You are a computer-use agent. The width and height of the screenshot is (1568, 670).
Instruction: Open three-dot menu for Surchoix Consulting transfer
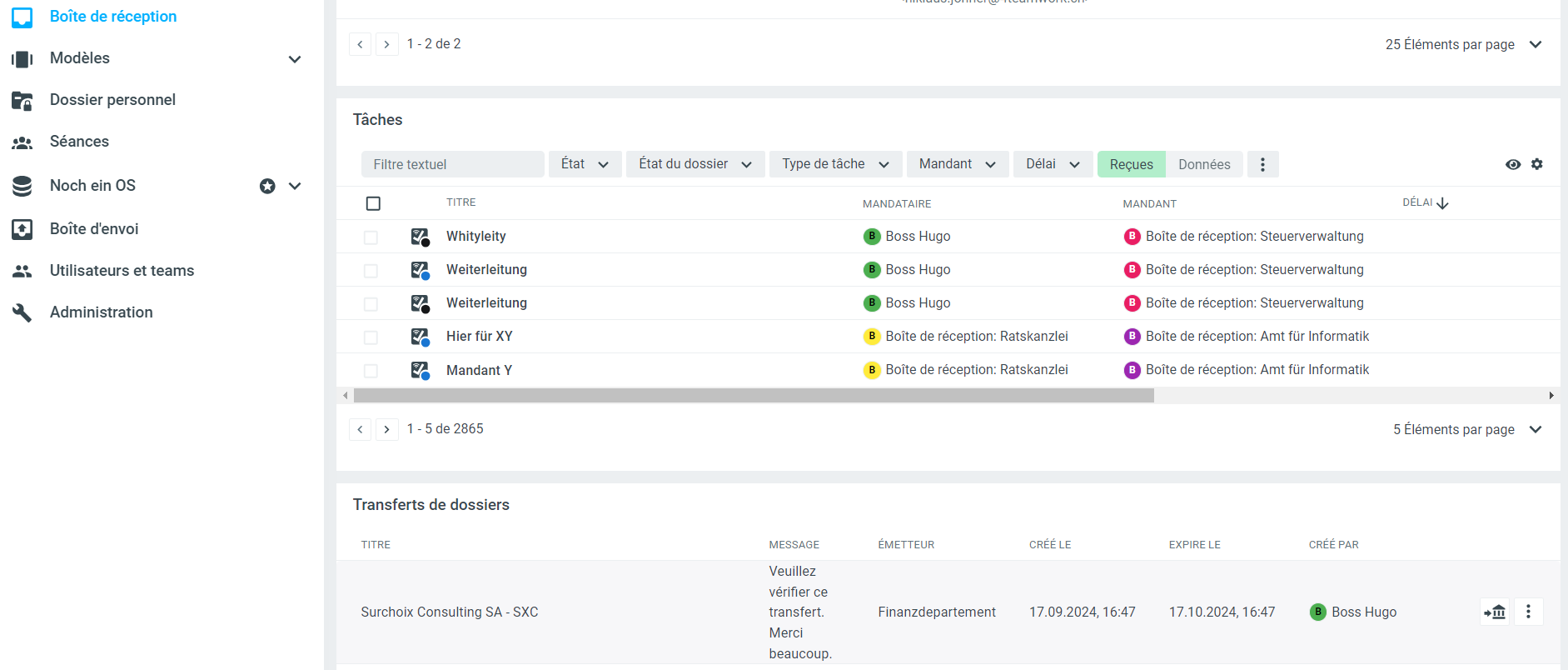pos(1528,612)
